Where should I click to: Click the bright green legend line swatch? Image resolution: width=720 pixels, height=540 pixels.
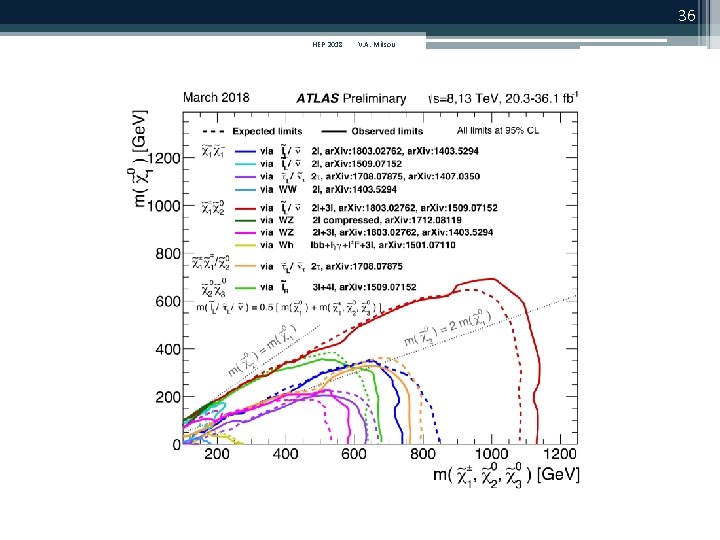tap(245, 287)
